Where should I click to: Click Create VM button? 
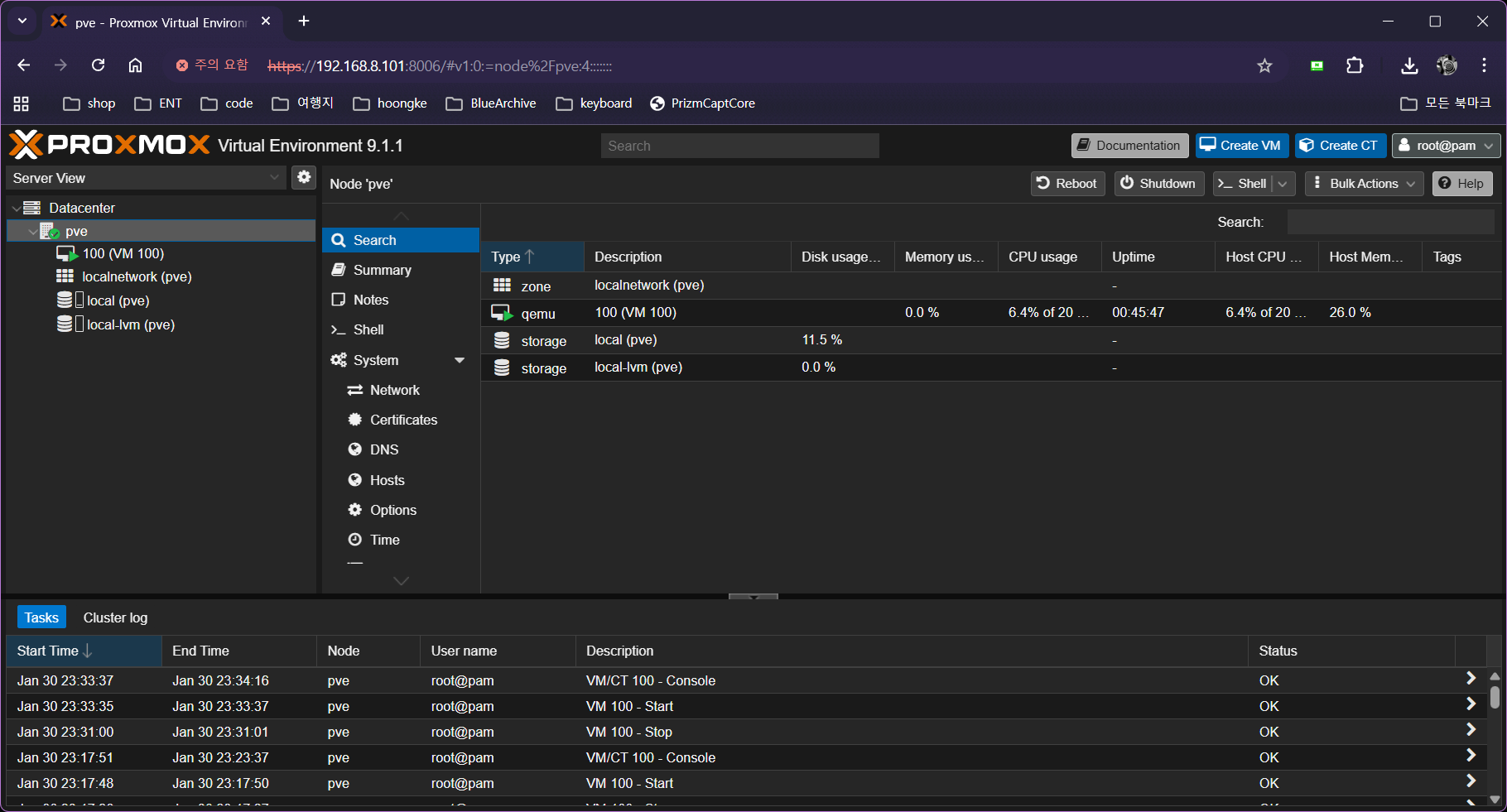click(x=1241, y=146)
